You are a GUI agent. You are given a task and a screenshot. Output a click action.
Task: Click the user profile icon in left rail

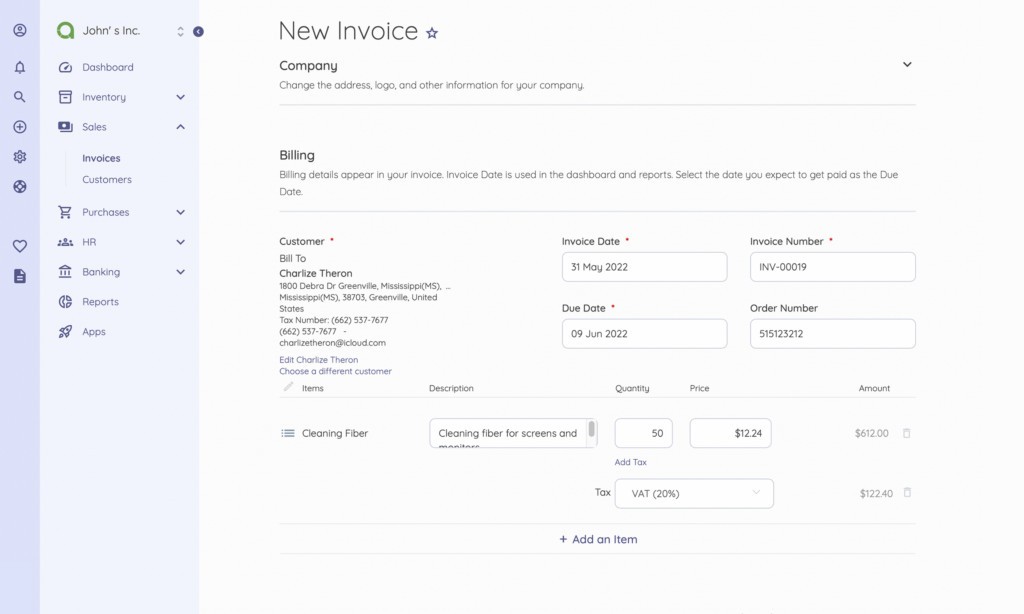(20, 30)
